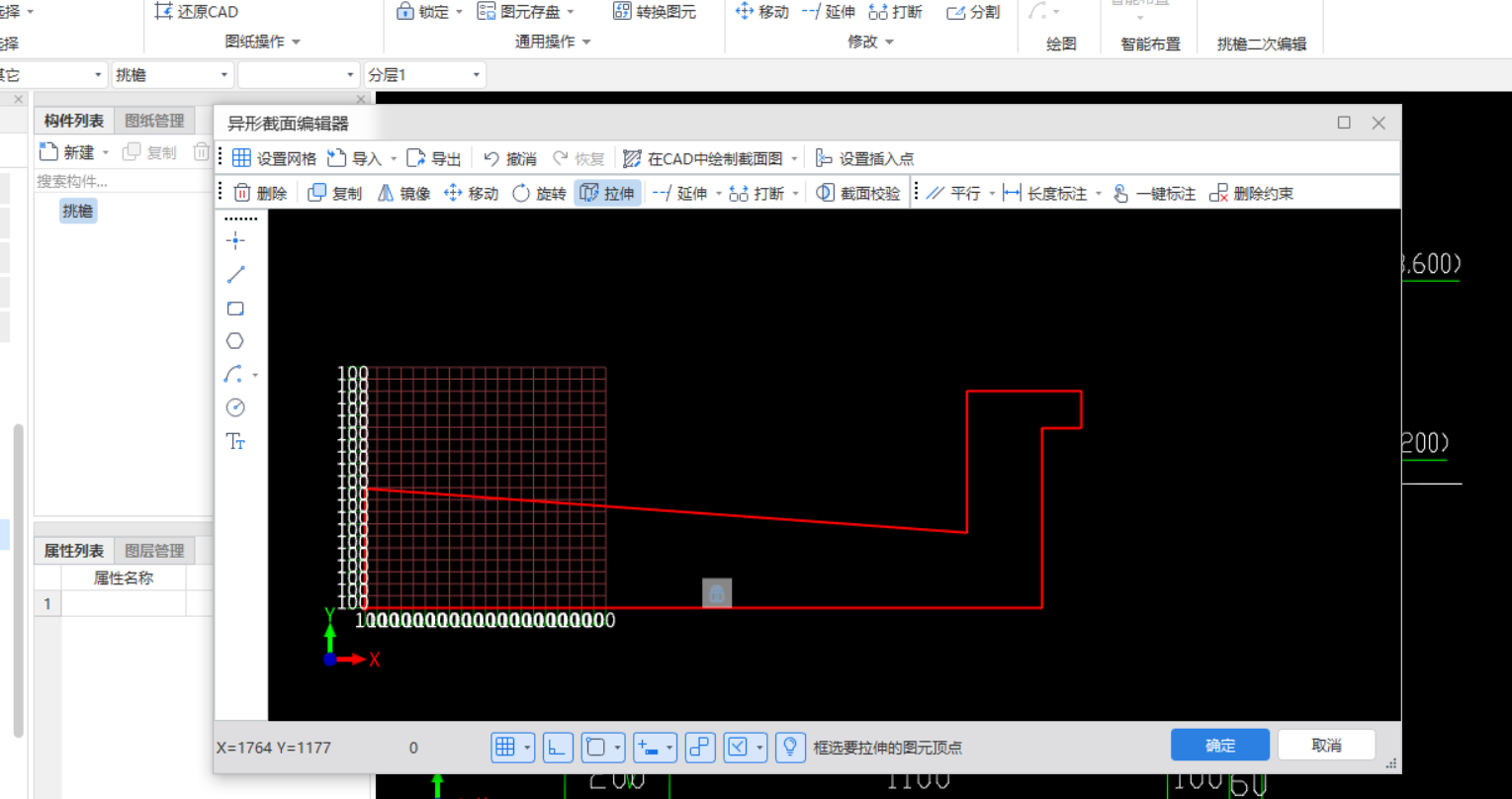Select the 长度标注 dimension tool
This screenshot has width=1512, height=799.
pyautogui.click(x=1044, y=193)
